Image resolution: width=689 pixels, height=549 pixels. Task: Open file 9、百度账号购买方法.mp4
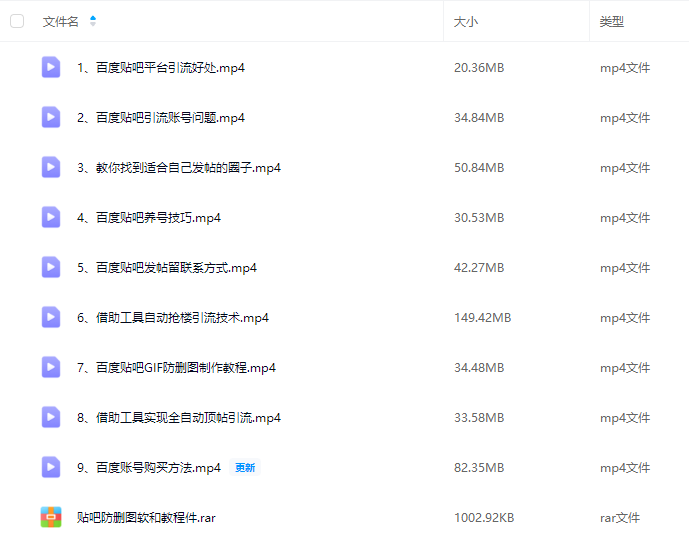click(x=149, y=468)
